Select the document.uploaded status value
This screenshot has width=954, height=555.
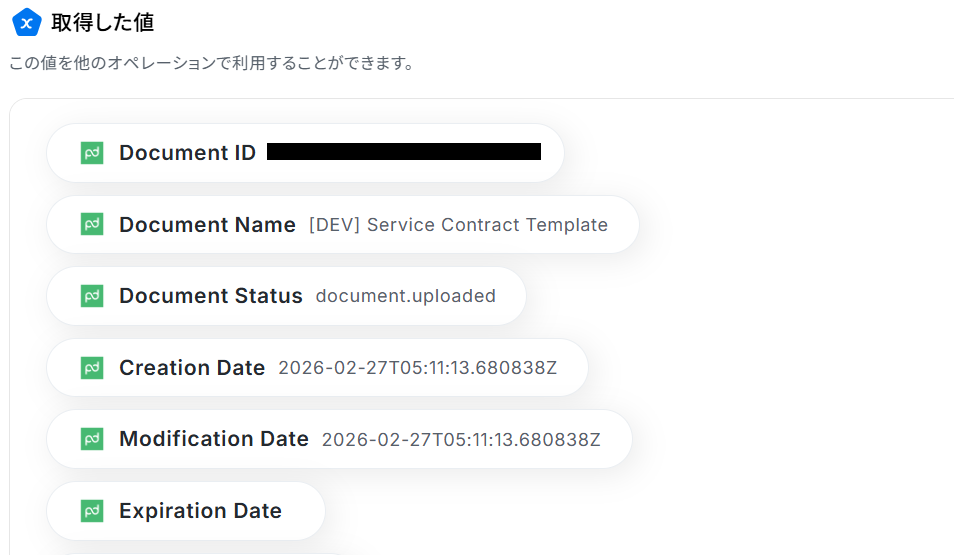[405, 296]
